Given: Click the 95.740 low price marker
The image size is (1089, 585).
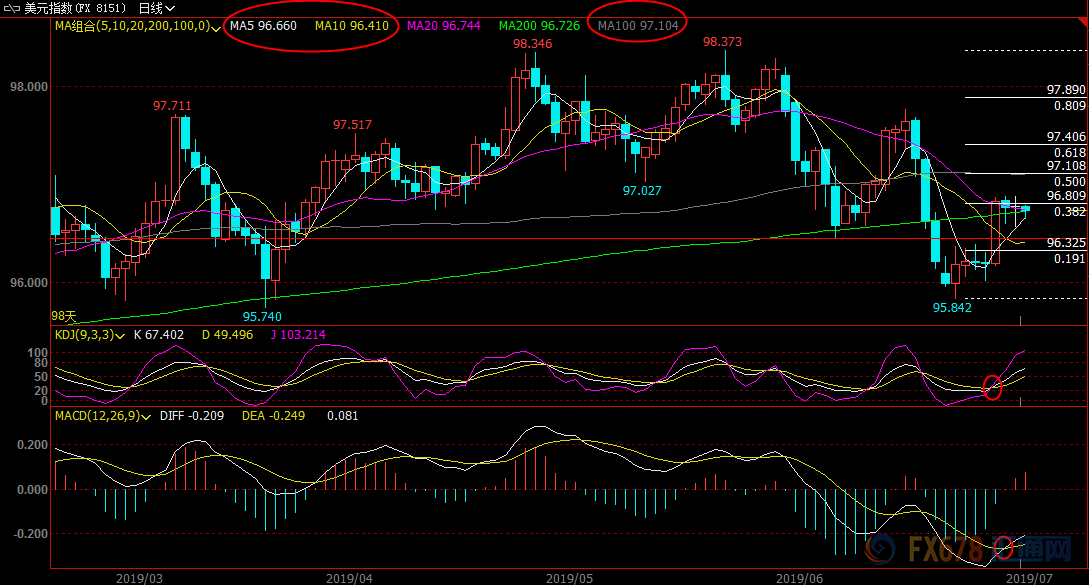Looking at the screenshot, I should tap(262, 317).
